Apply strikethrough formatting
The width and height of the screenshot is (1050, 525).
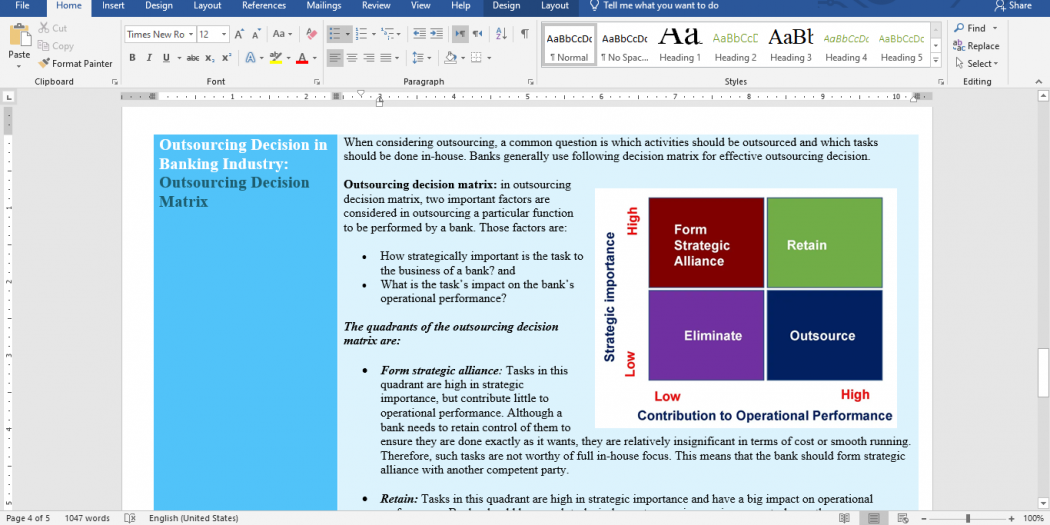[192, 58]
